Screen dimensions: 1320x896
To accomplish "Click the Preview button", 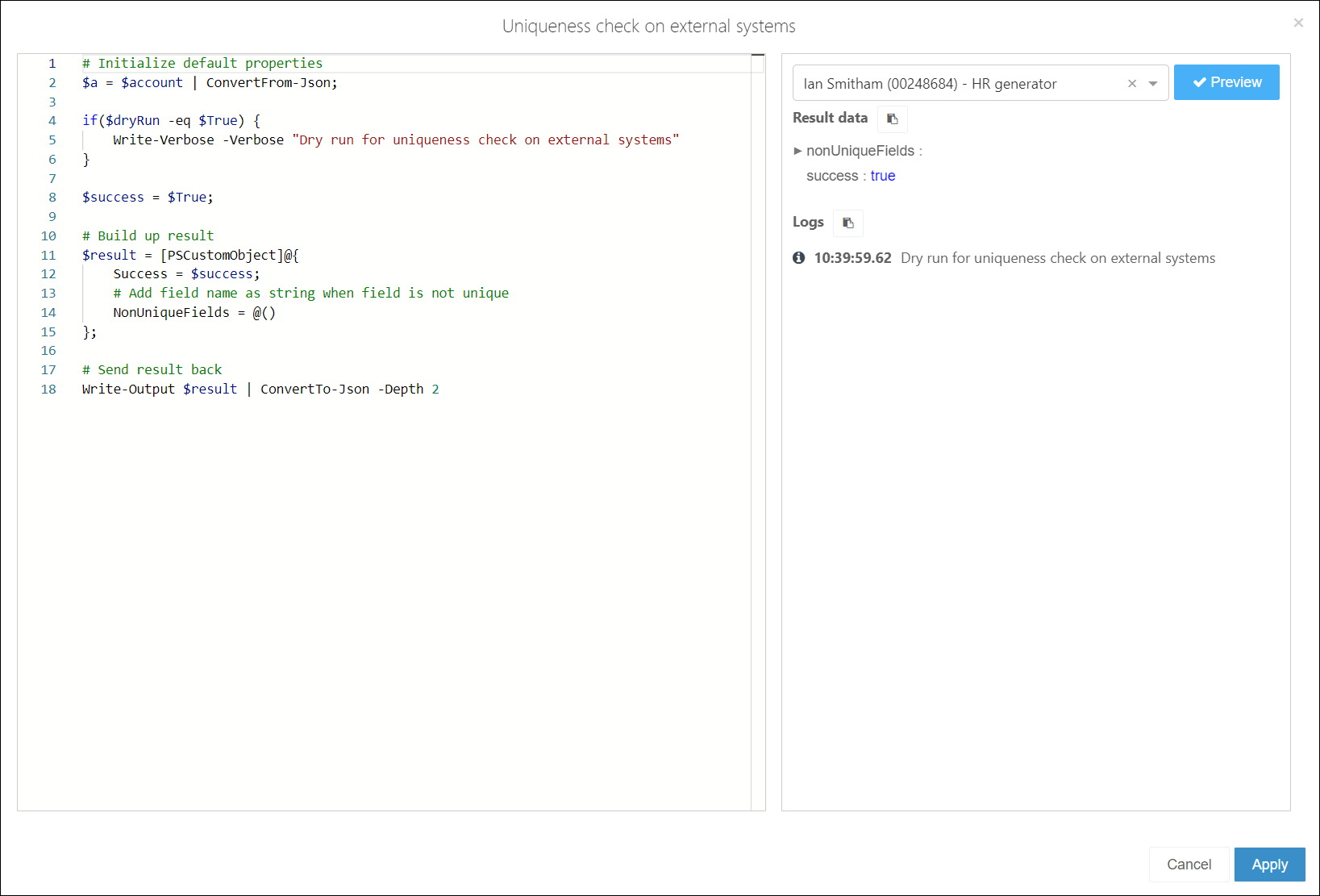I will click(x=1226, y=82).
